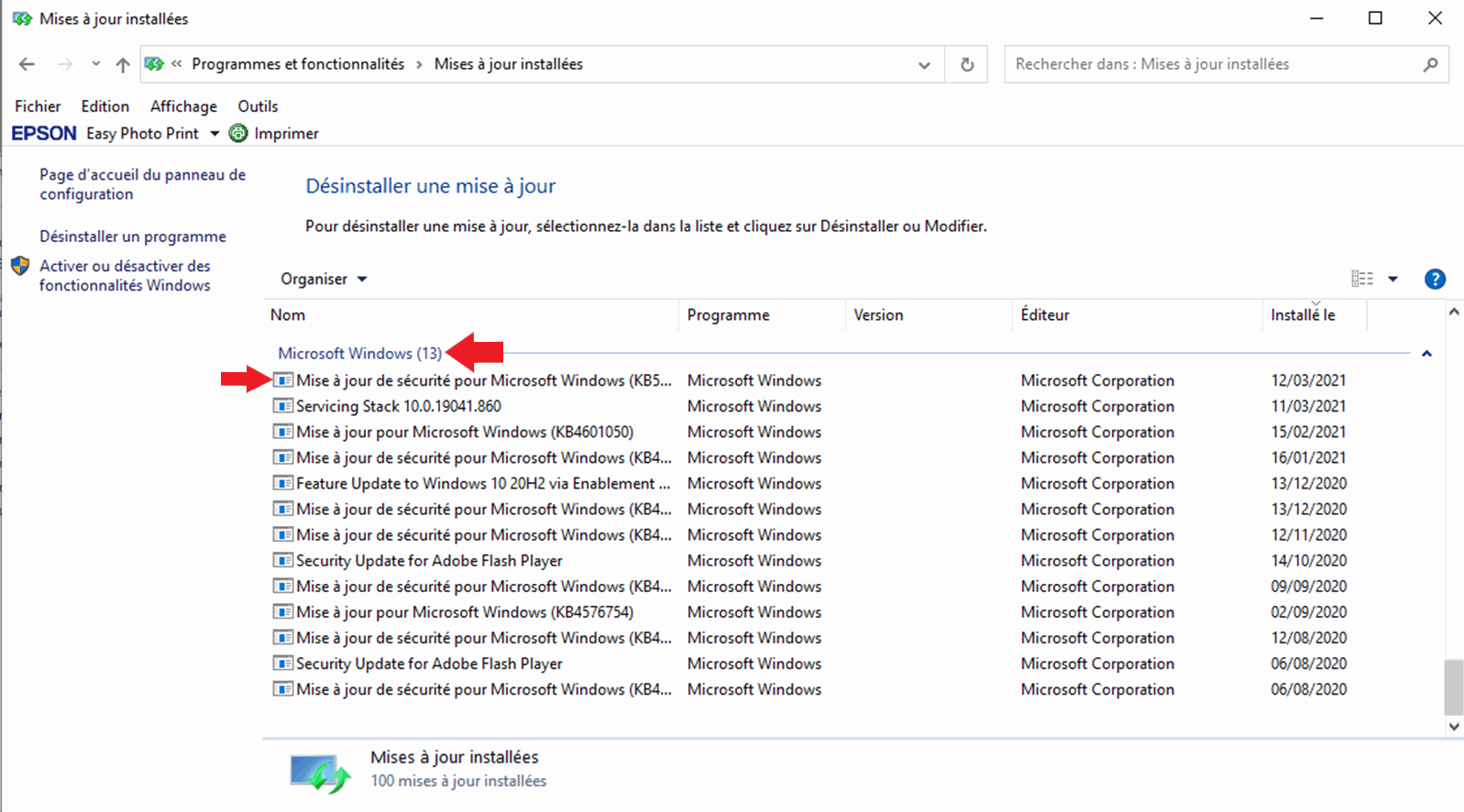
Task: Click icon of update KB4601050 row
Action: pos(283,432)
